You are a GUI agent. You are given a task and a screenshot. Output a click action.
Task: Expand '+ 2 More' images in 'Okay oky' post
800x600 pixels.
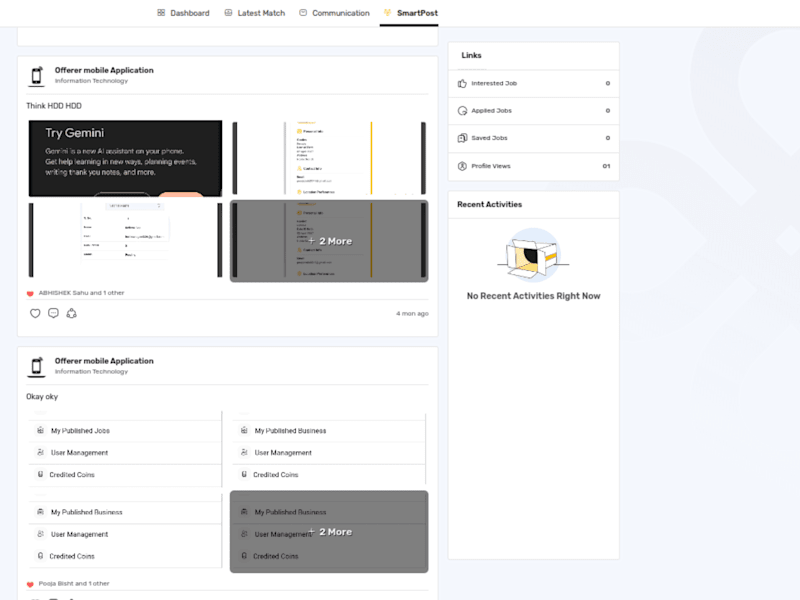point(329,532)
